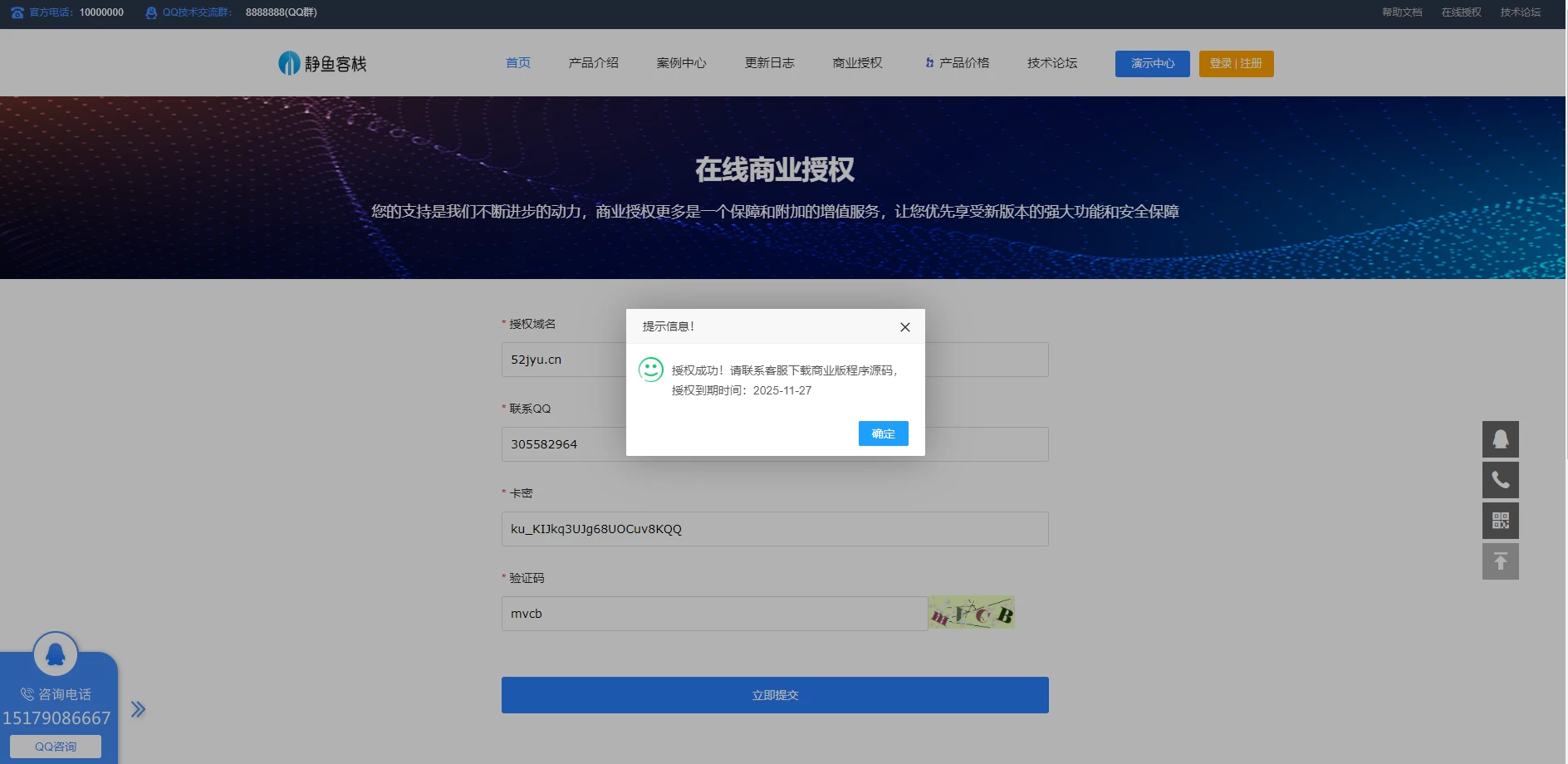Click the 静鱼客栈 site logo
Viewport: 1568px width, 764px height.
coord(322,63)
